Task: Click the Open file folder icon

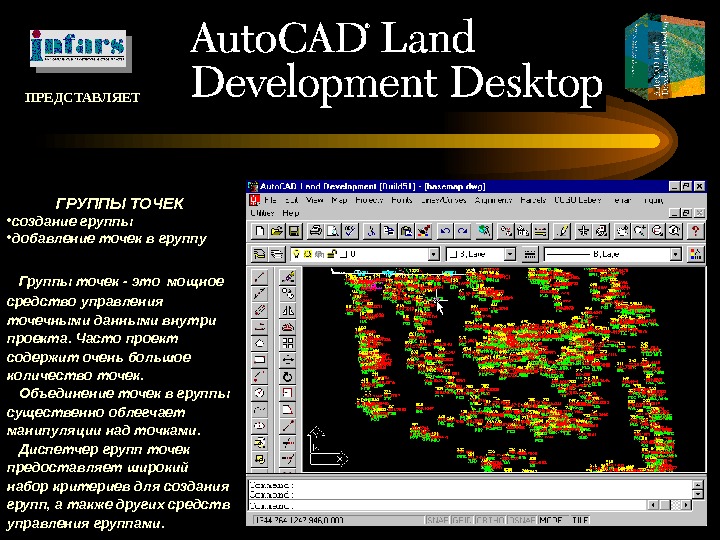Action: point(277,231)
